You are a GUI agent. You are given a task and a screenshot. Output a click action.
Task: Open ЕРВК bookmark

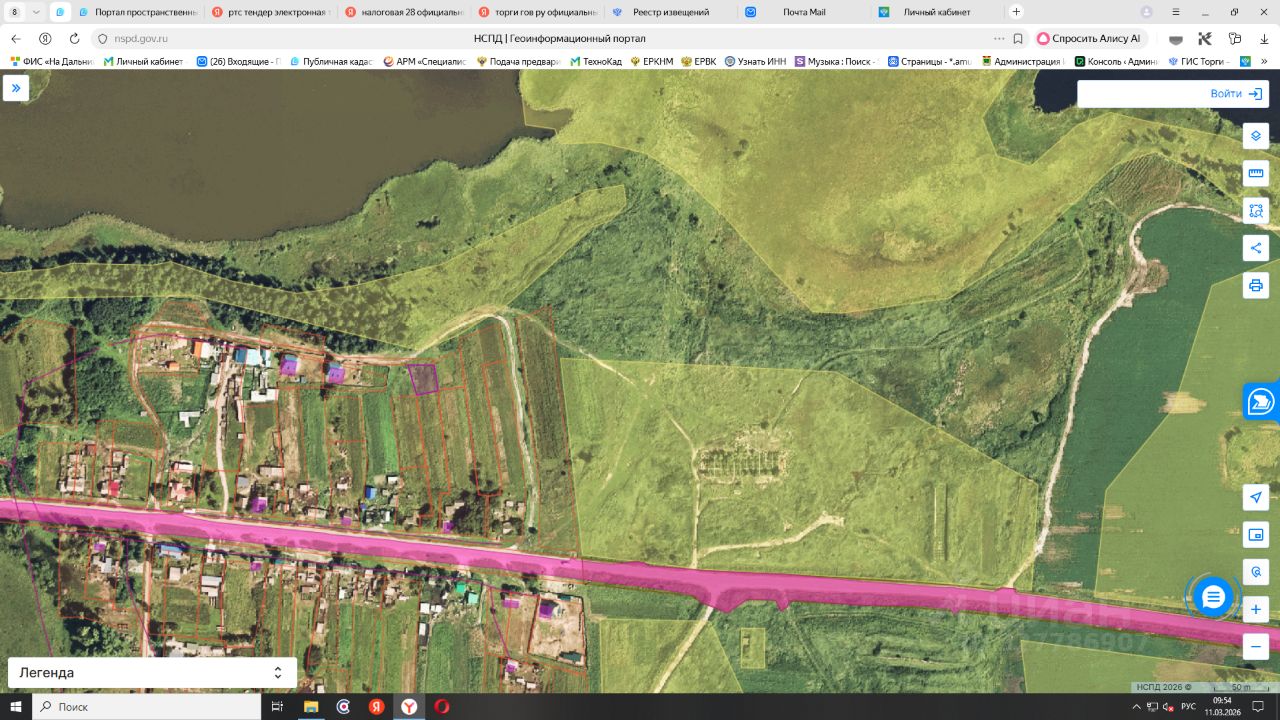(698, 61)
